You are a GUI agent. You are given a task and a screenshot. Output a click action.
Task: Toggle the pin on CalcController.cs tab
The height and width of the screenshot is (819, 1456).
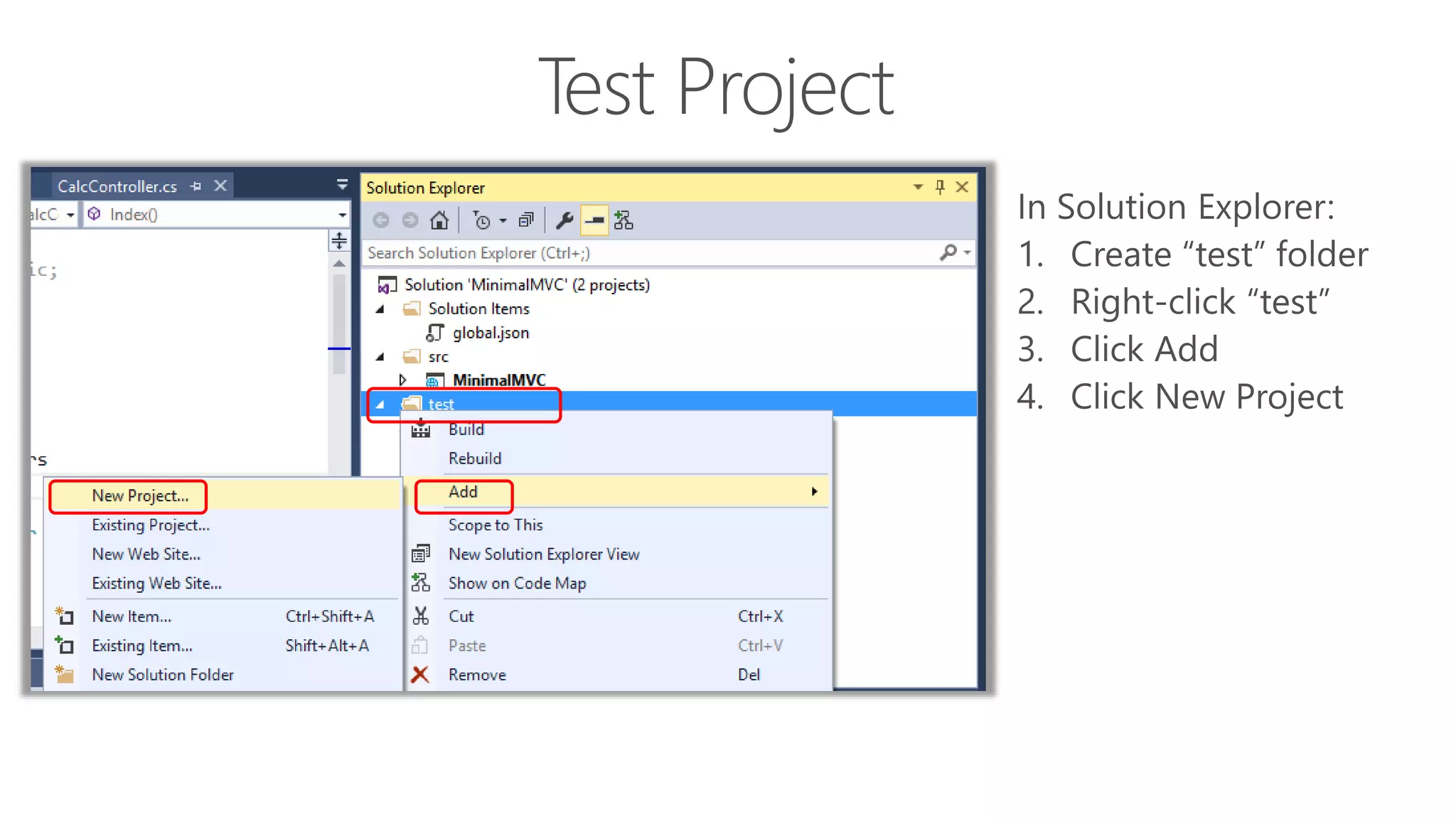pyautogui.click(x=196, y=186)
